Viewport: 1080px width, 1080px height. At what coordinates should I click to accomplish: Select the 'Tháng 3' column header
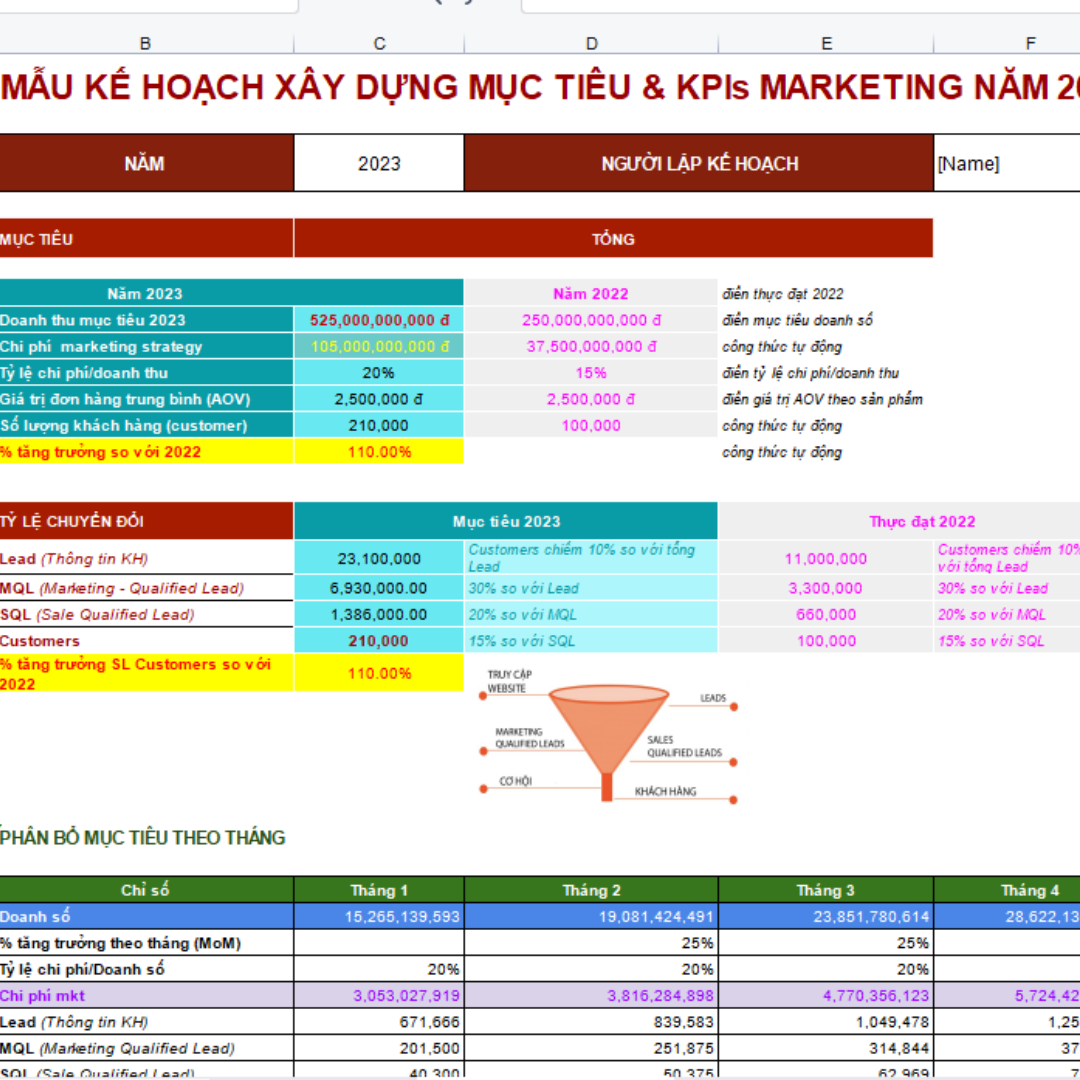(825, 890)
